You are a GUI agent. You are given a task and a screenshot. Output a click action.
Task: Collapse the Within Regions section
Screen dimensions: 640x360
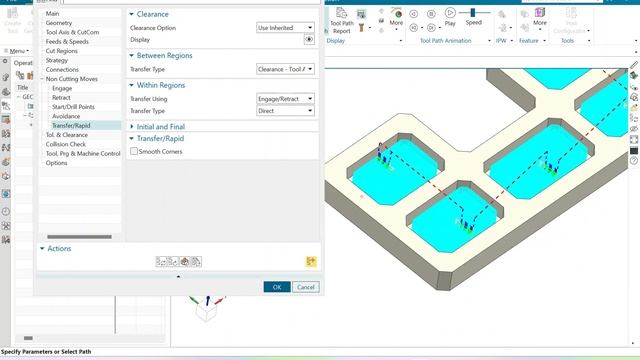click(131, 85)
